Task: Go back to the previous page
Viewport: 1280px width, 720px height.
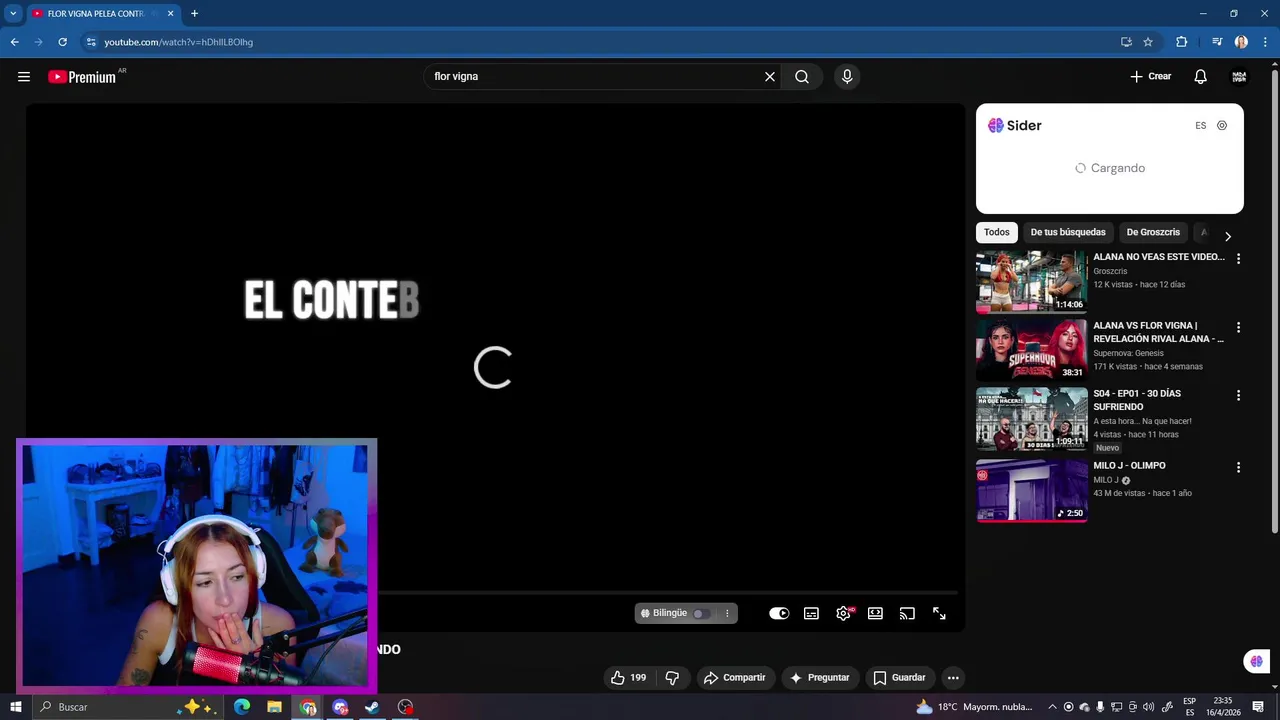Action: [x=14, y=42]
